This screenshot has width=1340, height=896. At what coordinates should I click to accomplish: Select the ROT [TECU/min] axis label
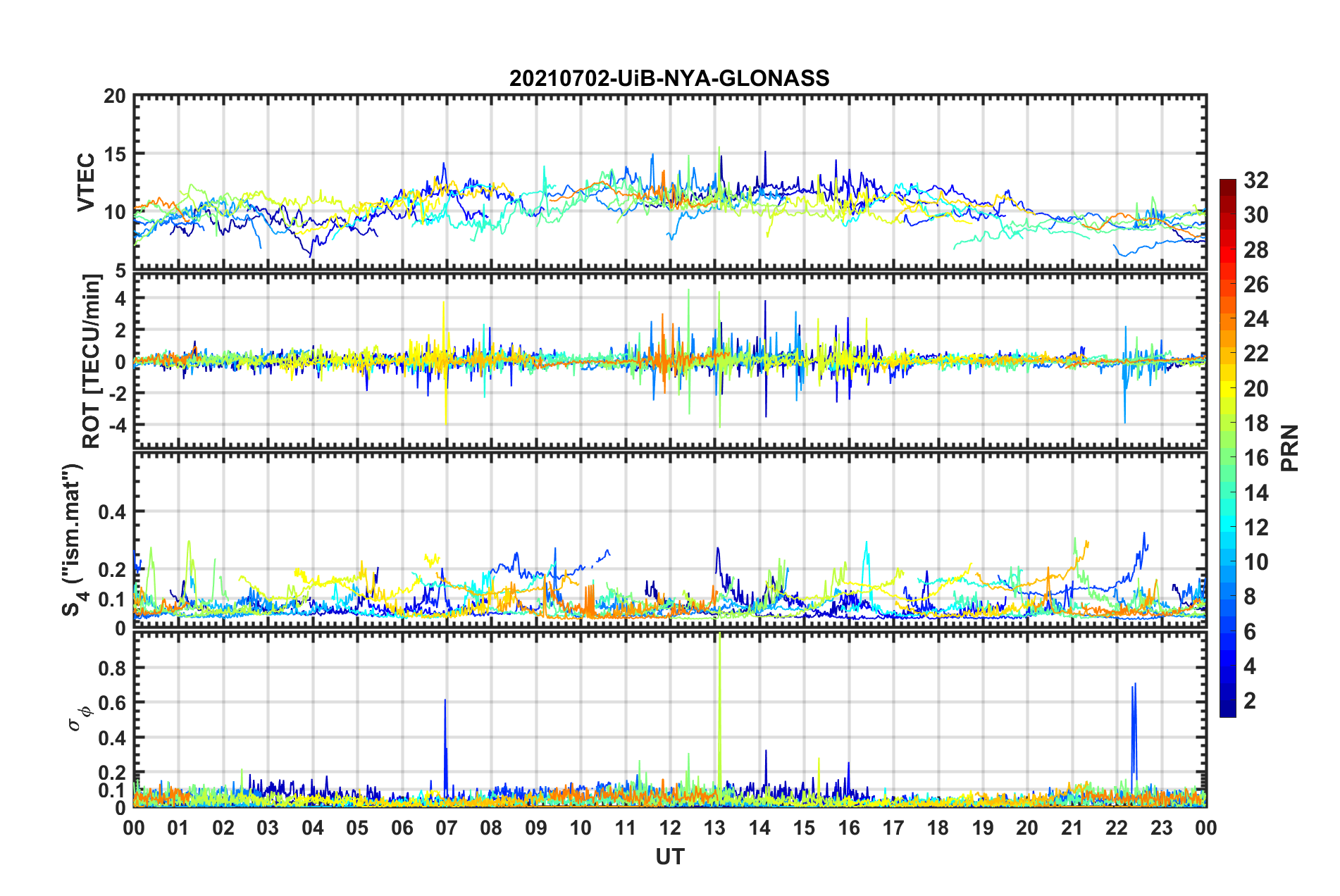(x=92, y=361)
